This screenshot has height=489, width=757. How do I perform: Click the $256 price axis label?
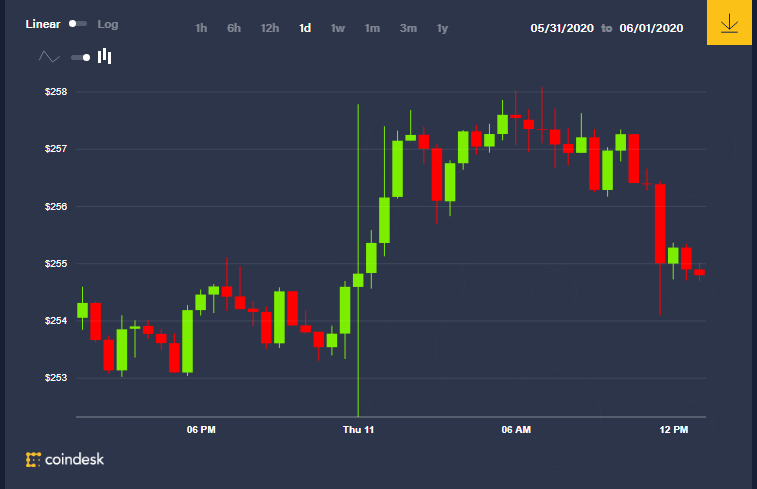[x=56, y=207]
